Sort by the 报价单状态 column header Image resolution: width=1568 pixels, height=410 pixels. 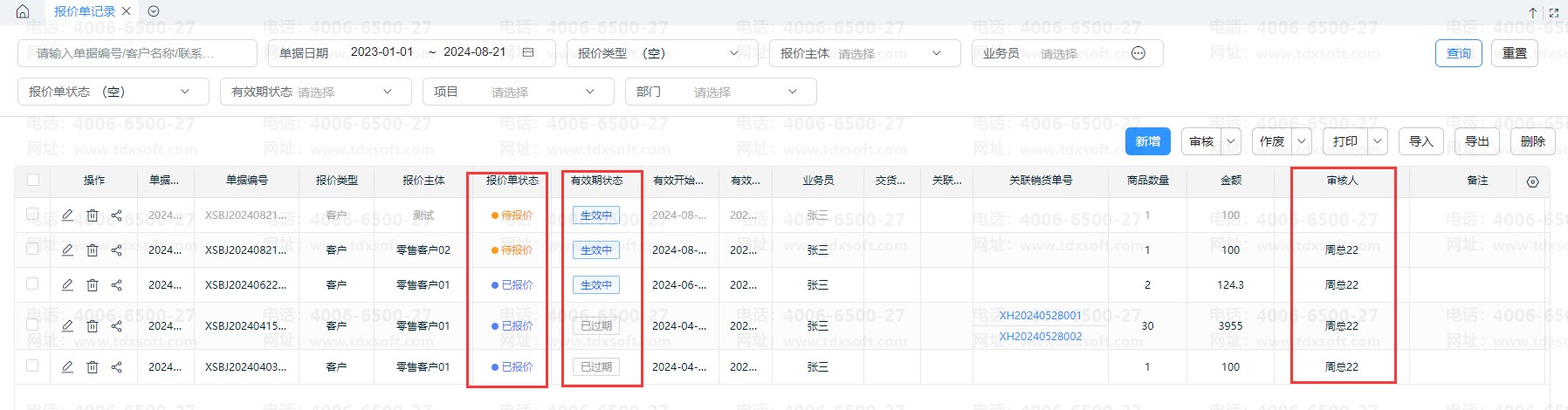click(512, 181)
